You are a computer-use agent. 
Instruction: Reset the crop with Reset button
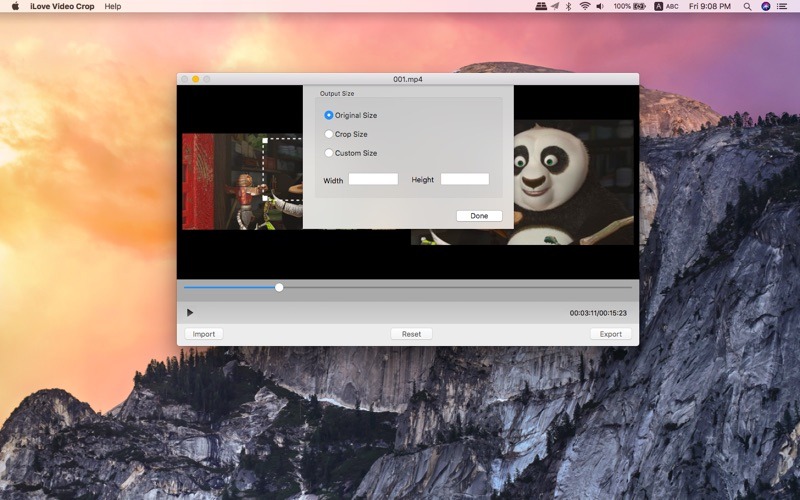tap(411, 334)
